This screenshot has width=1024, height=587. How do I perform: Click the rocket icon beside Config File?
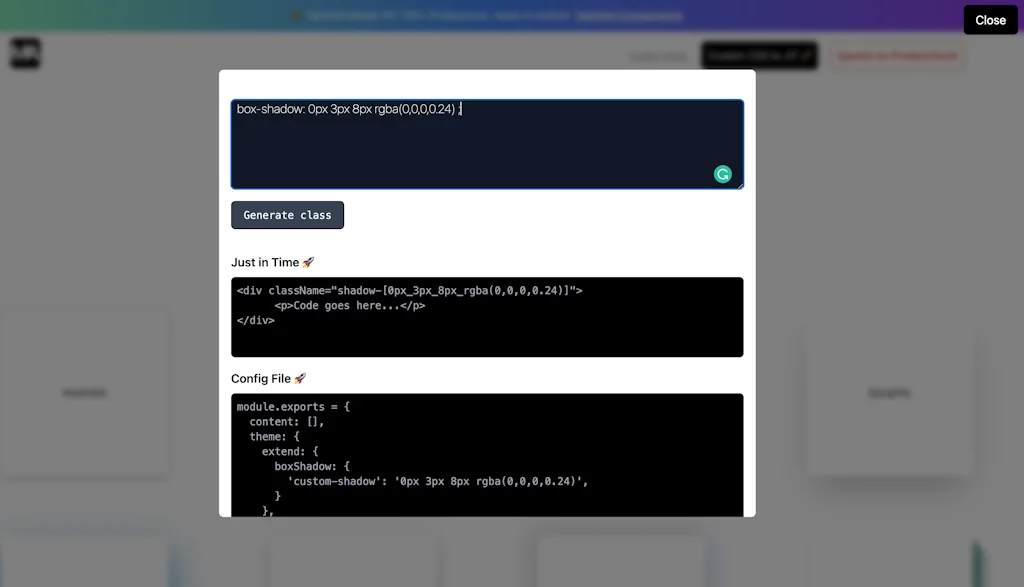click(x=299, y=378)
